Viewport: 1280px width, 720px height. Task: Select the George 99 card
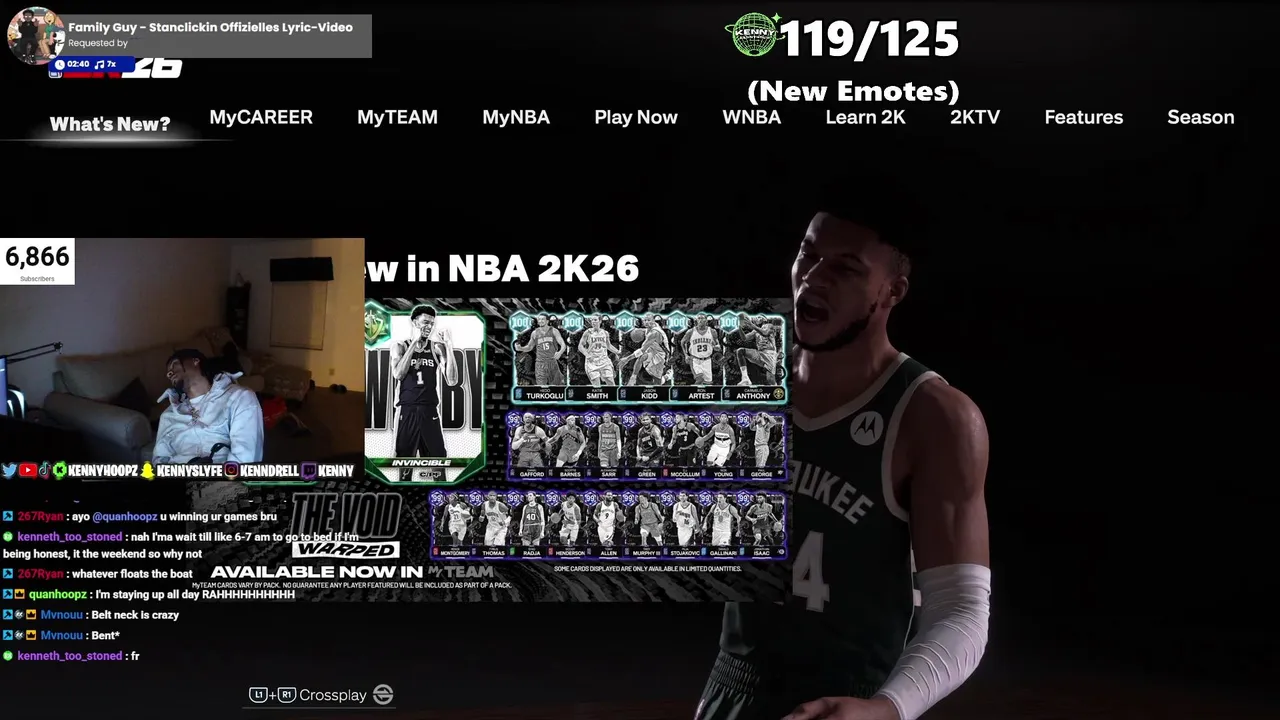765,445
